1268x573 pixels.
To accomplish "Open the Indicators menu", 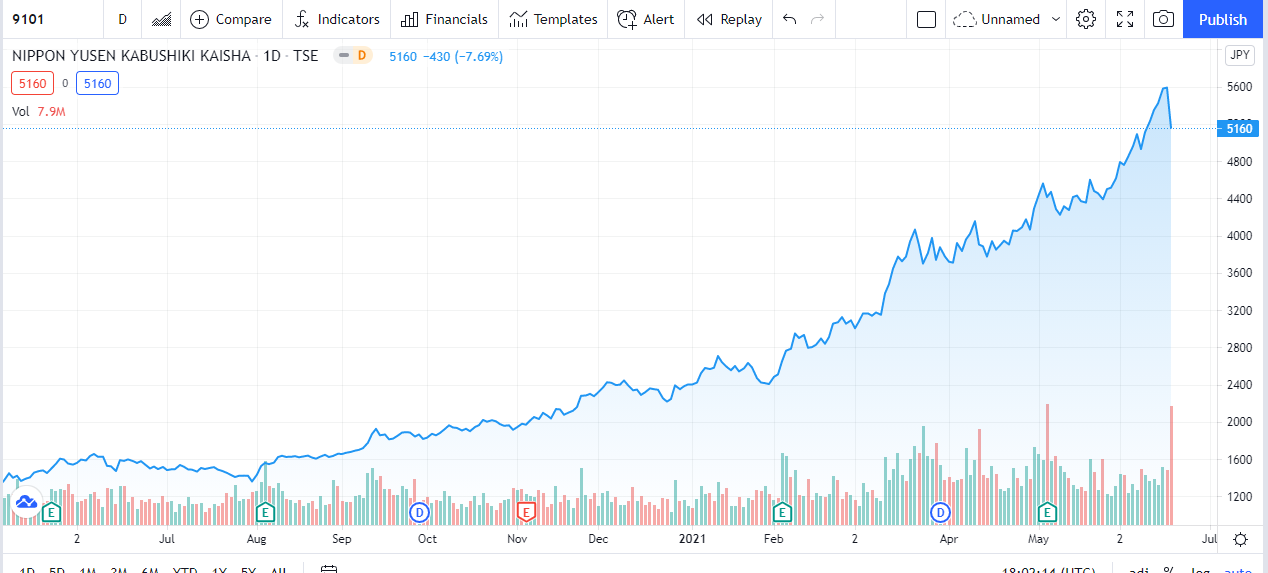I will (337, 19).
